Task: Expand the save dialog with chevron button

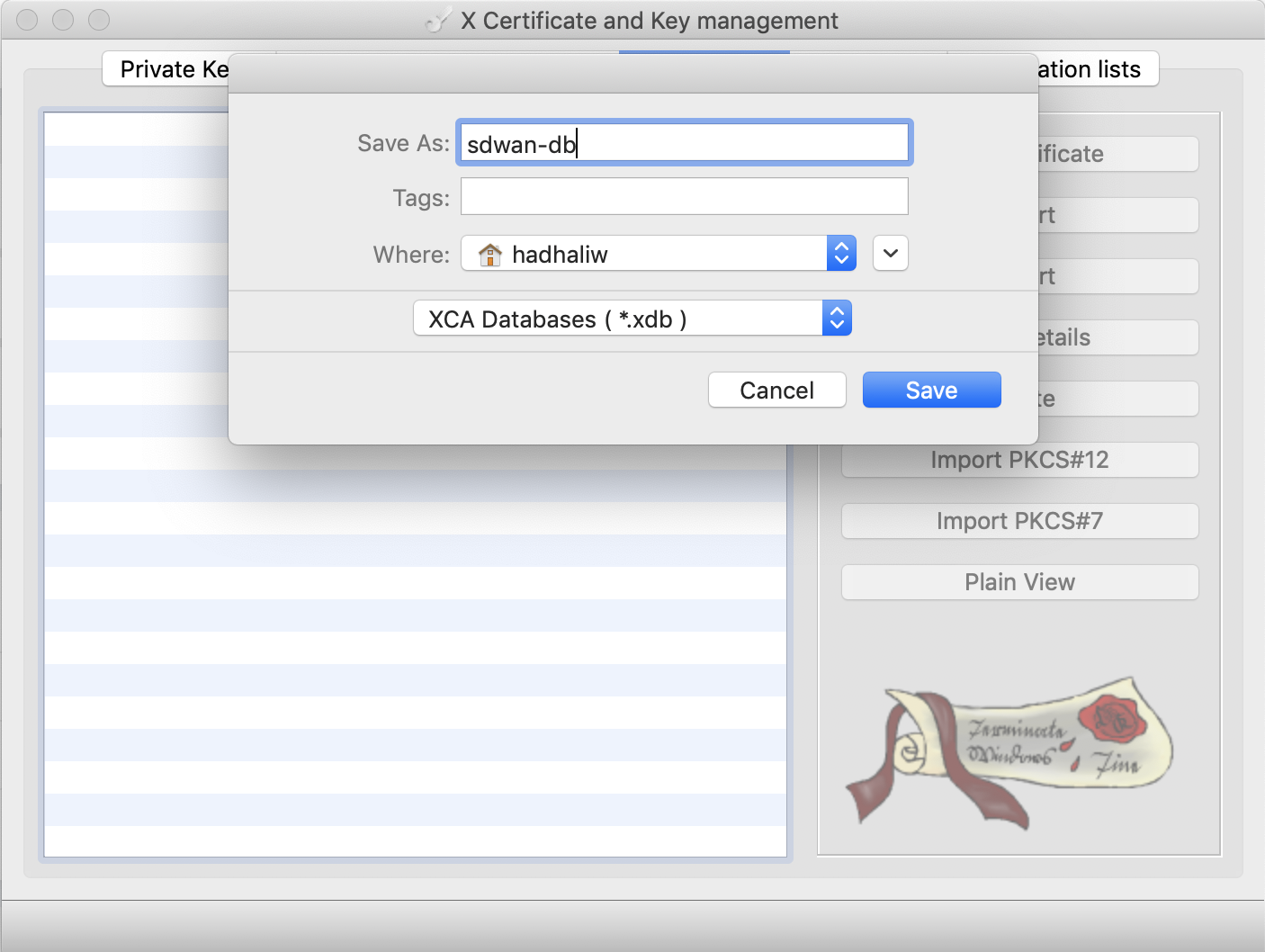Action: click(x=890, y=254)
